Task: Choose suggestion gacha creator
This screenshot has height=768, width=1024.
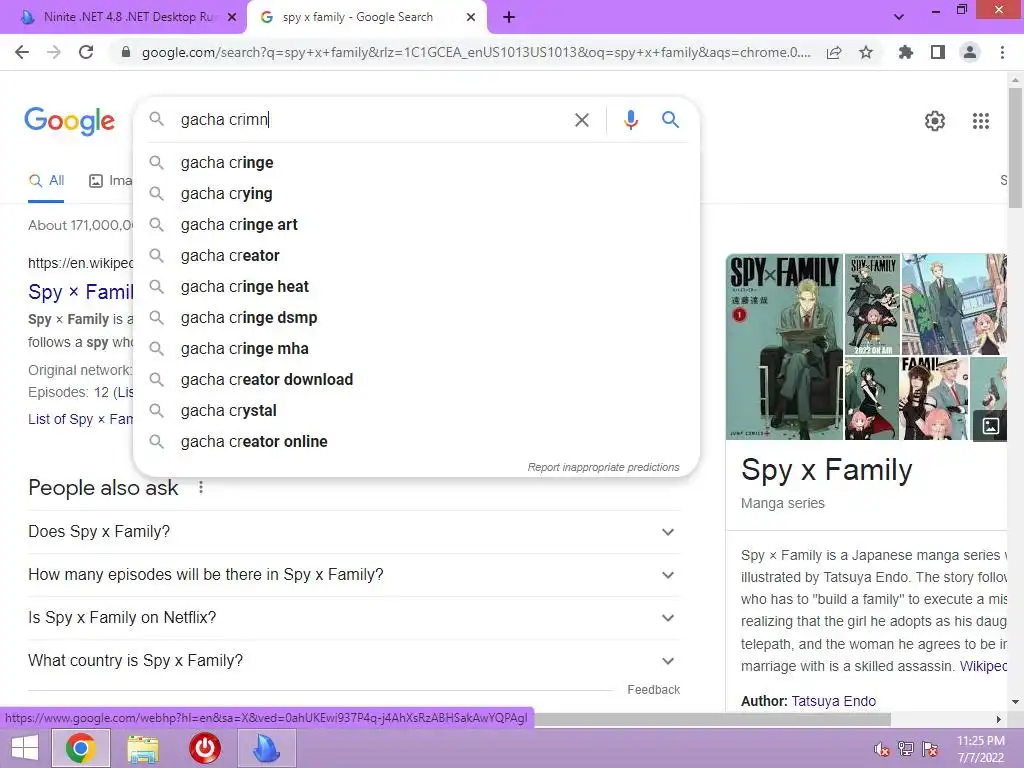Action: click(416, 255)
